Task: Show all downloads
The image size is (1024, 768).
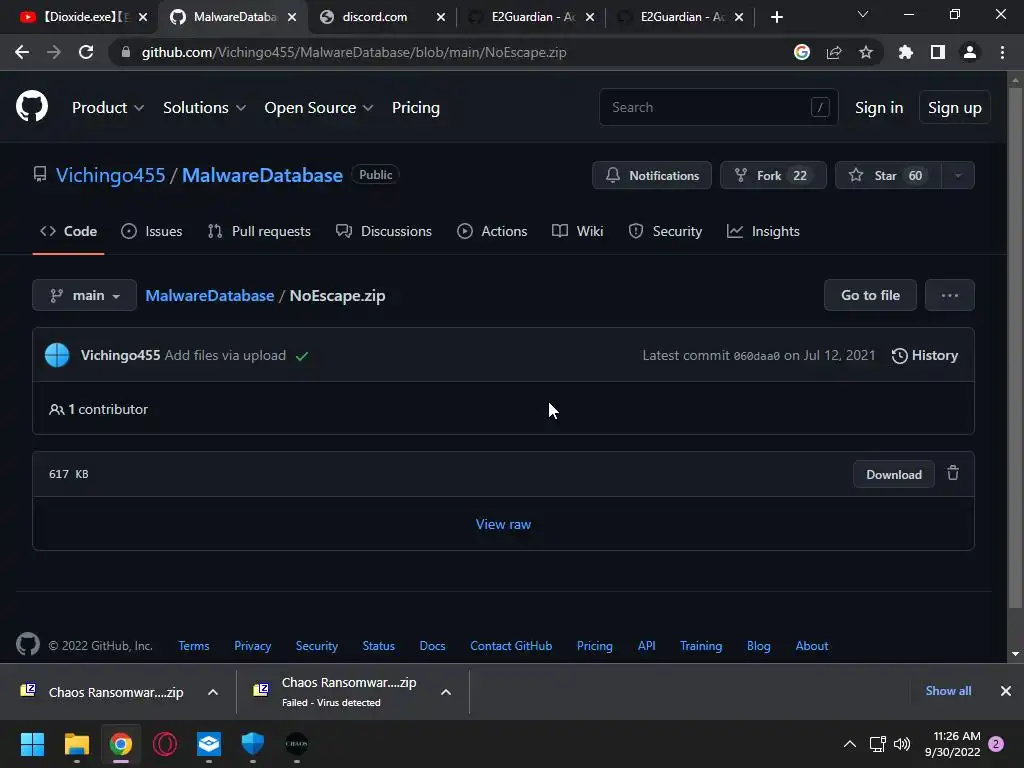Action: point(948,691)
